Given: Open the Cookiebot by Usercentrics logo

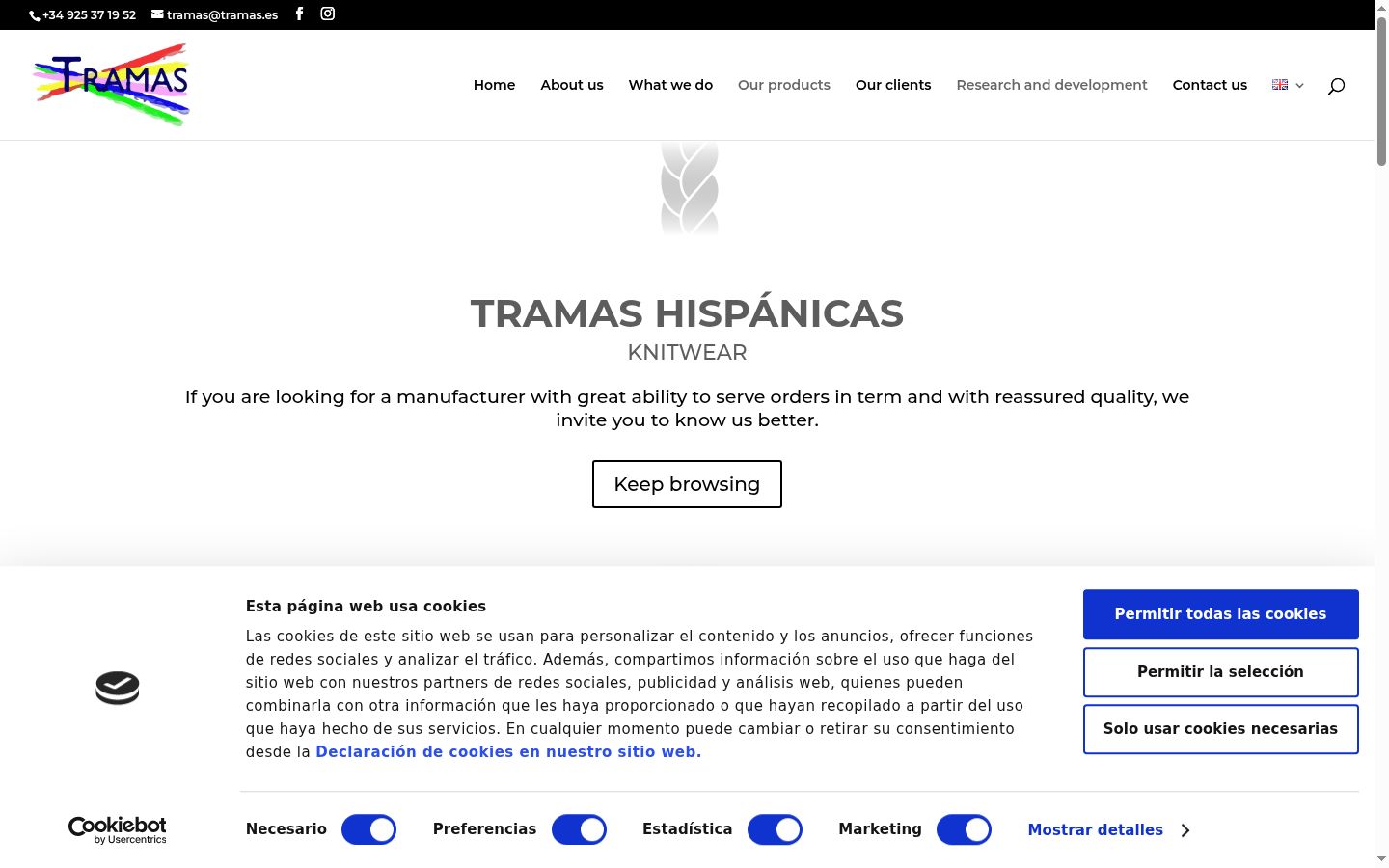Looking at the screenshot, I should [x=118, y=830].
